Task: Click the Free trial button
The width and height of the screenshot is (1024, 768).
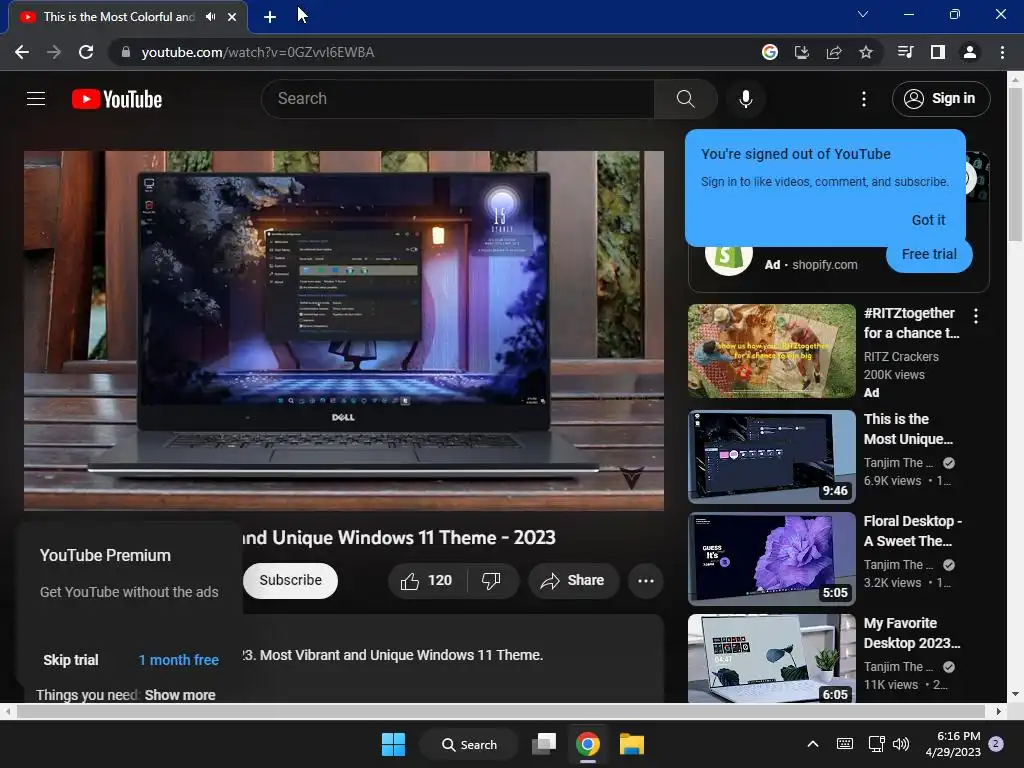Action: coord(929,254)
